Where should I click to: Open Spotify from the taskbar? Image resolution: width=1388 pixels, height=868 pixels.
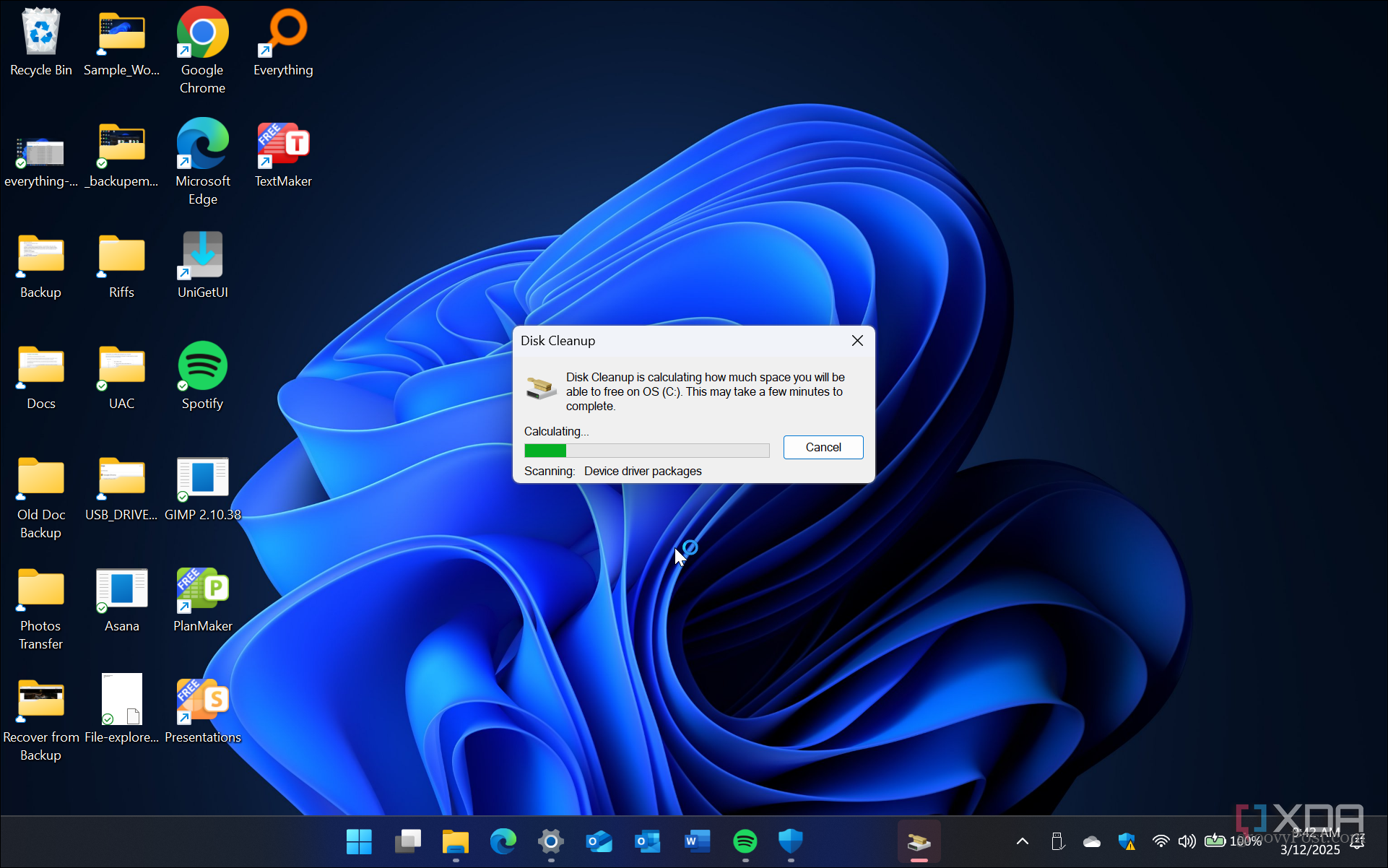[745, 841]
